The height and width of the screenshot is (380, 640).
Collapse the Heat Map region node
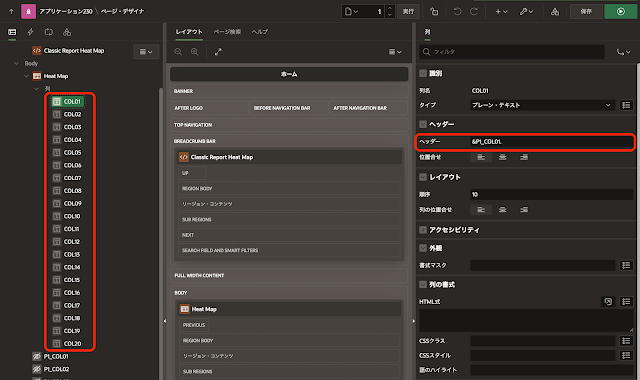point(27,76)
